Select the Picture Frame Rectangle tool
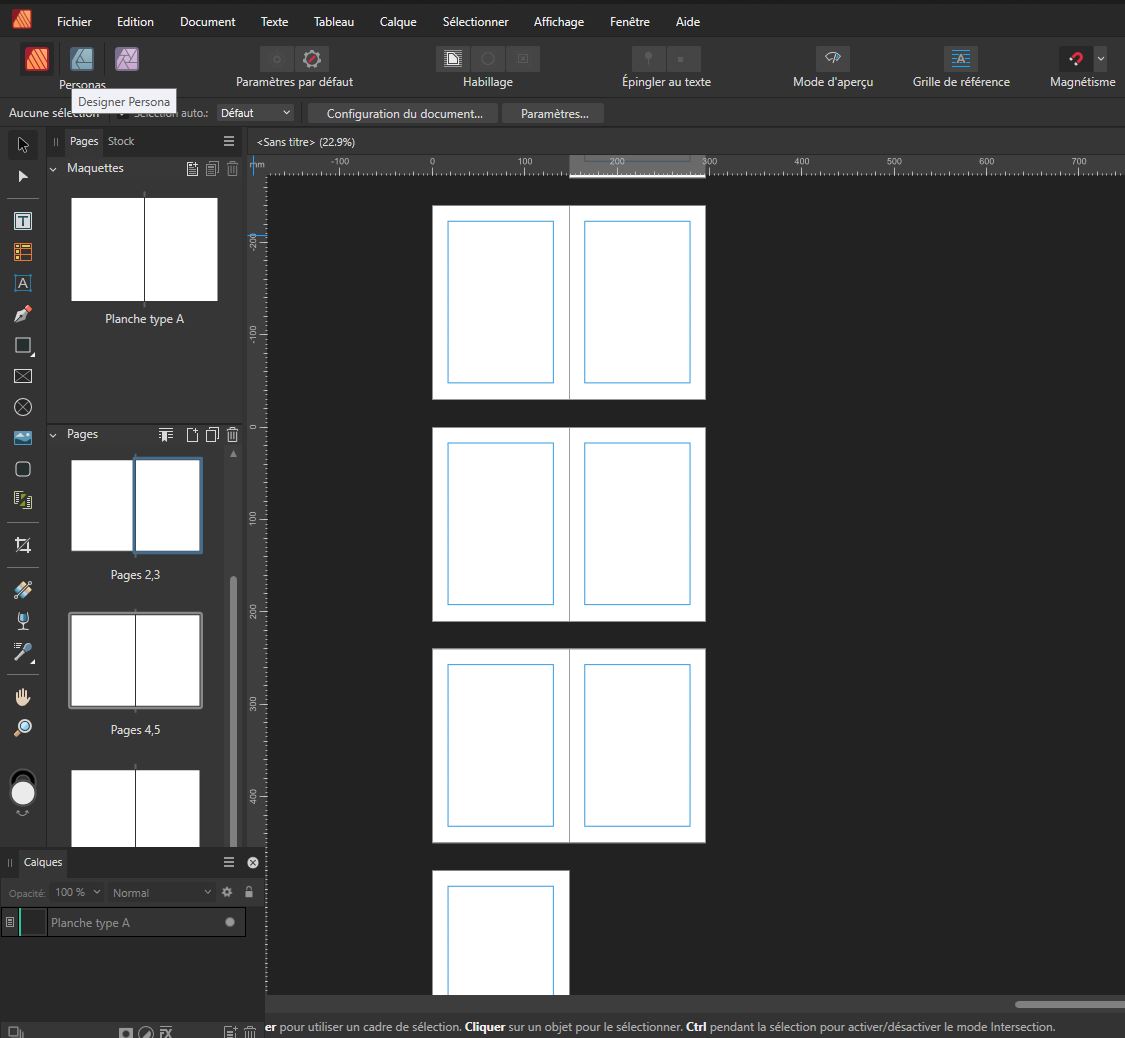The height and width of the screenshot is (1038, 1125). 23,376
